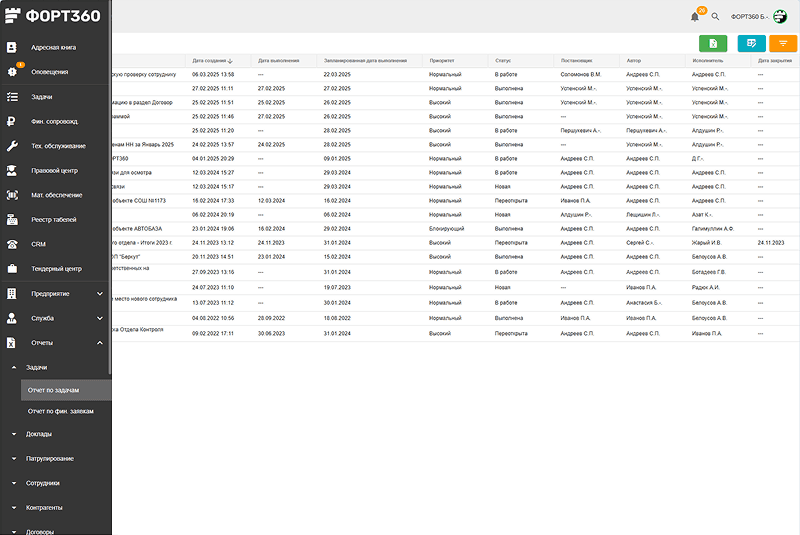Open the table columns editor button

pos(751,43)
